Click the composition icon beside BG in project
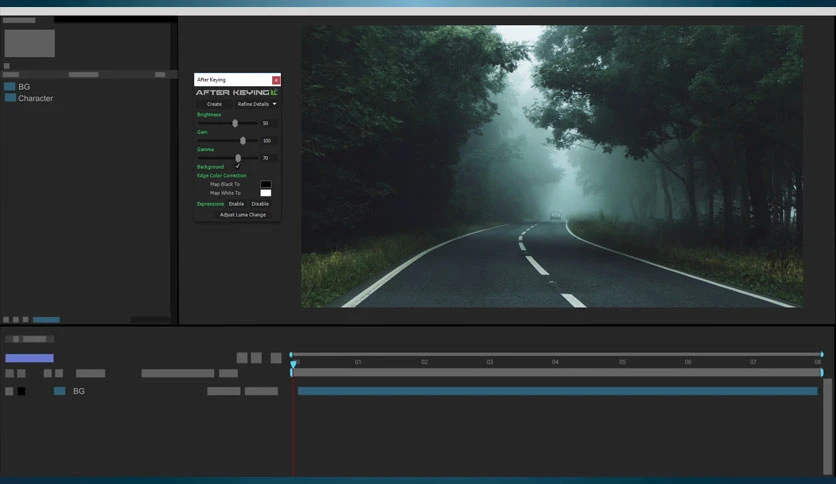Image resolution: width=836 pixels, height=484 pixels. point(10,86)
